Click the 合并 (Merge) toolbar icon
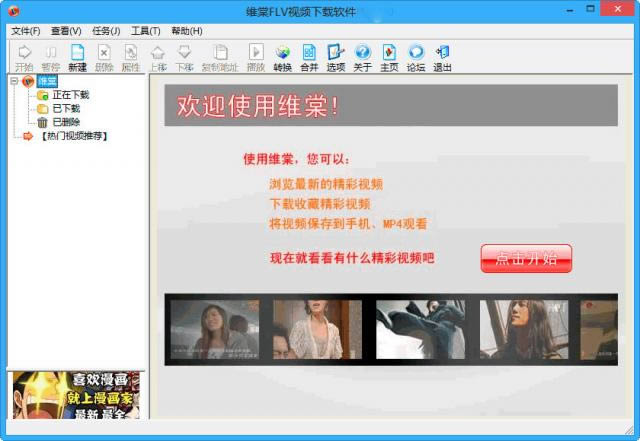 click(309, 57)
